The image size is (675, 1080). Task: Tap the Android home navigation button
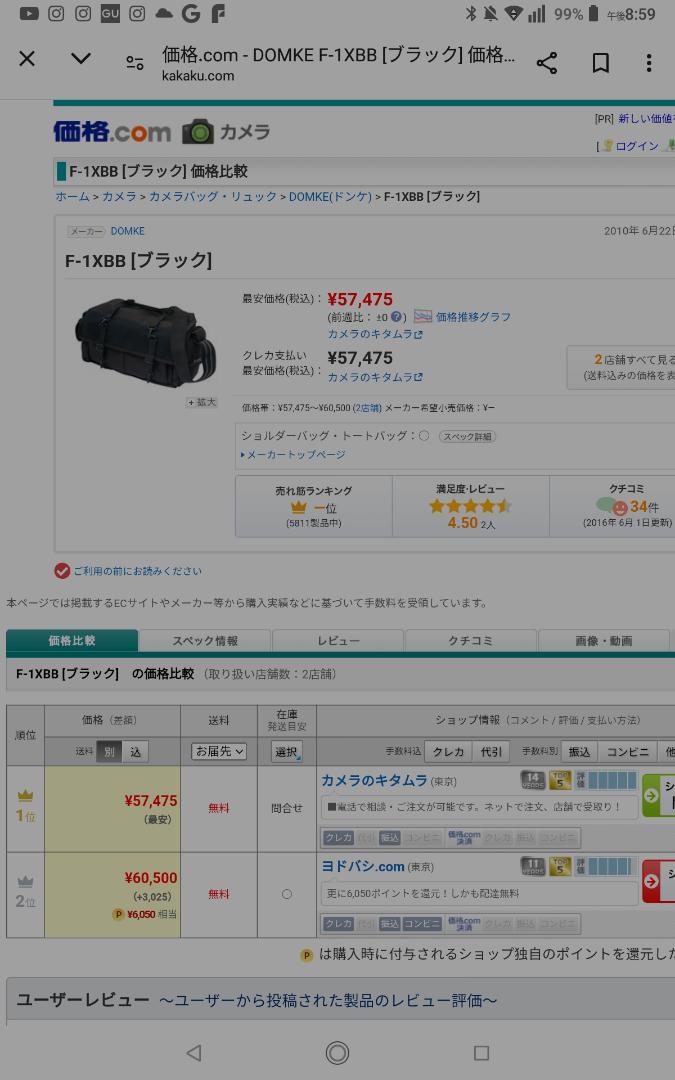(x=338, y=1052)
